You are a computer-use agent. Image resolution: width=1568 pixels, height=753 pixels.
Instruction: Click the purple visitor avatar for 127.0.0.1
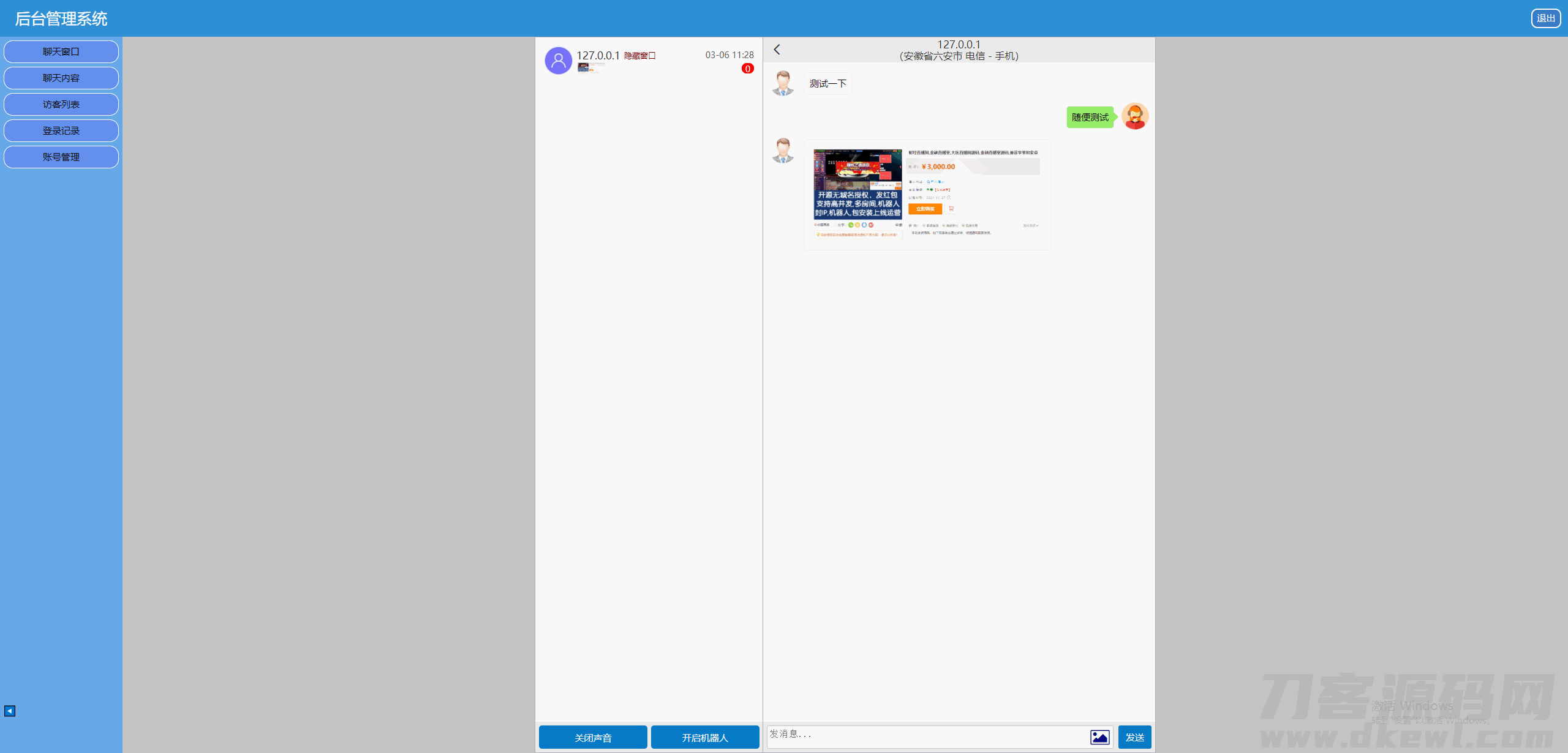point(558,61)
